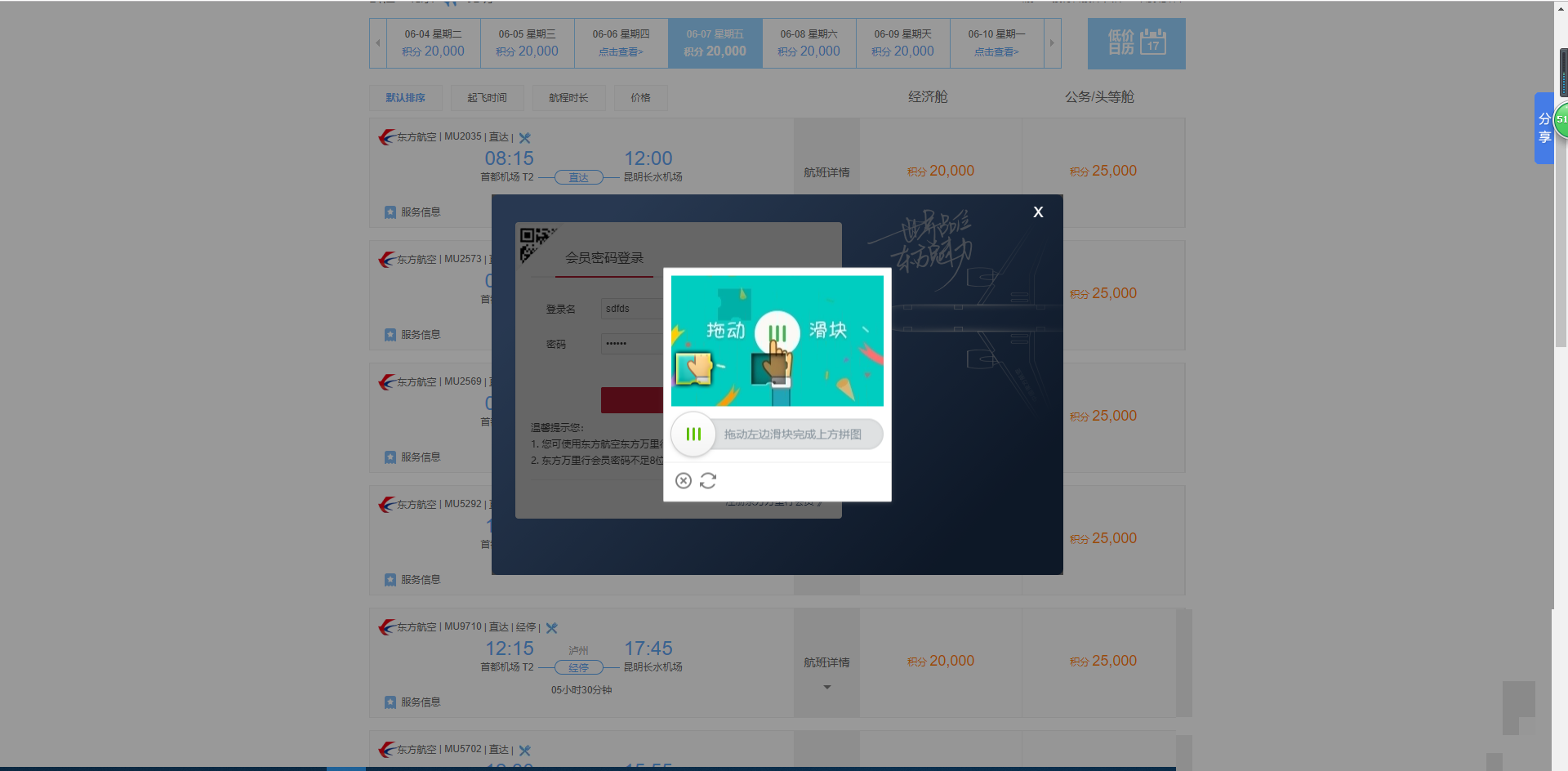Close the slider captcha with the circled X
Viewport: 1568px width, 771px height.
tap(684, 481)
